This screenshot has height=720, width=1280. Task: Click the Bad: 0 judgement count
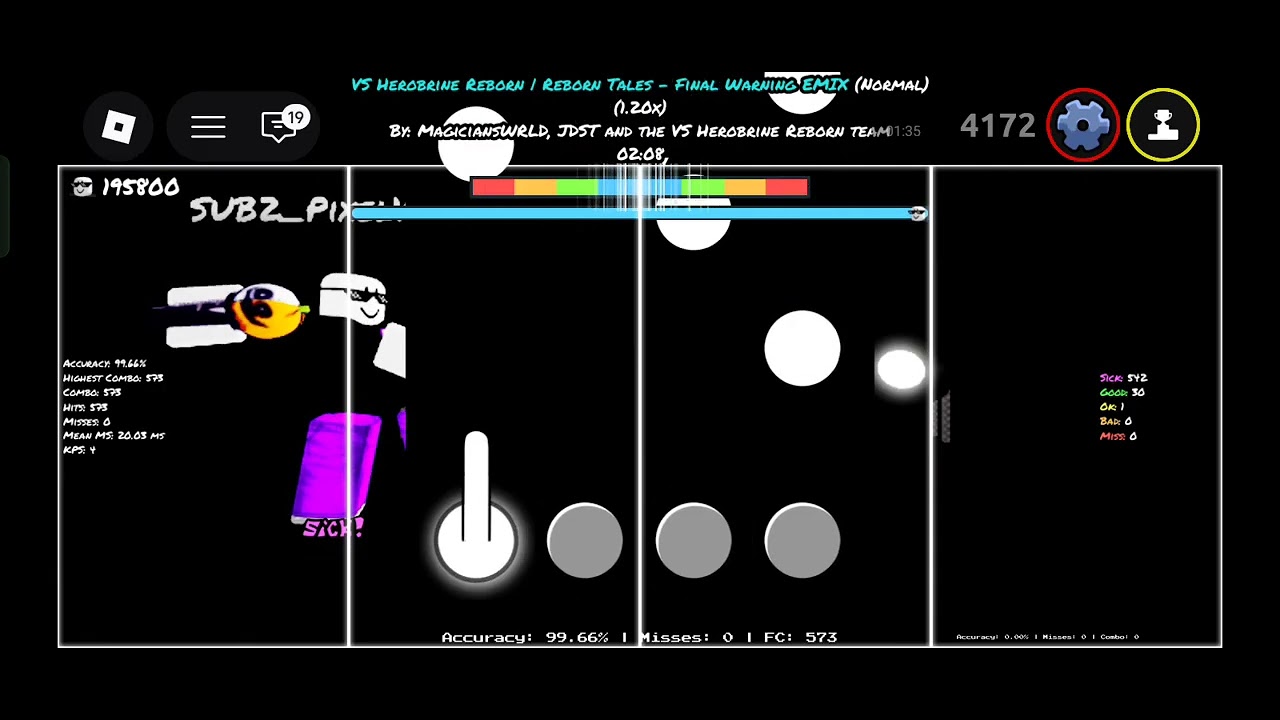coord(1116,421)
